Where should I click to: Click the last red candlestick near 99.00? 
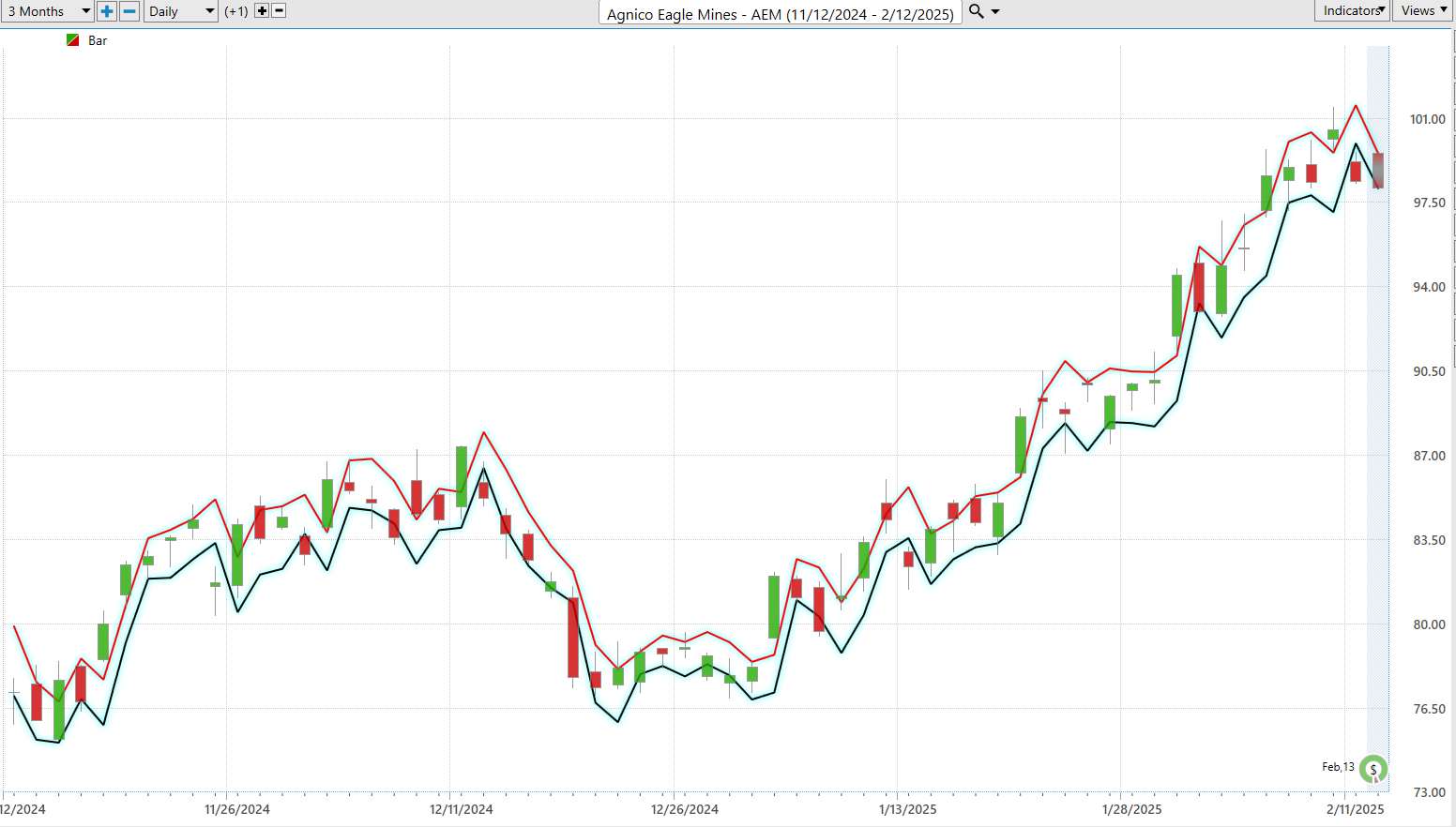1356,171
